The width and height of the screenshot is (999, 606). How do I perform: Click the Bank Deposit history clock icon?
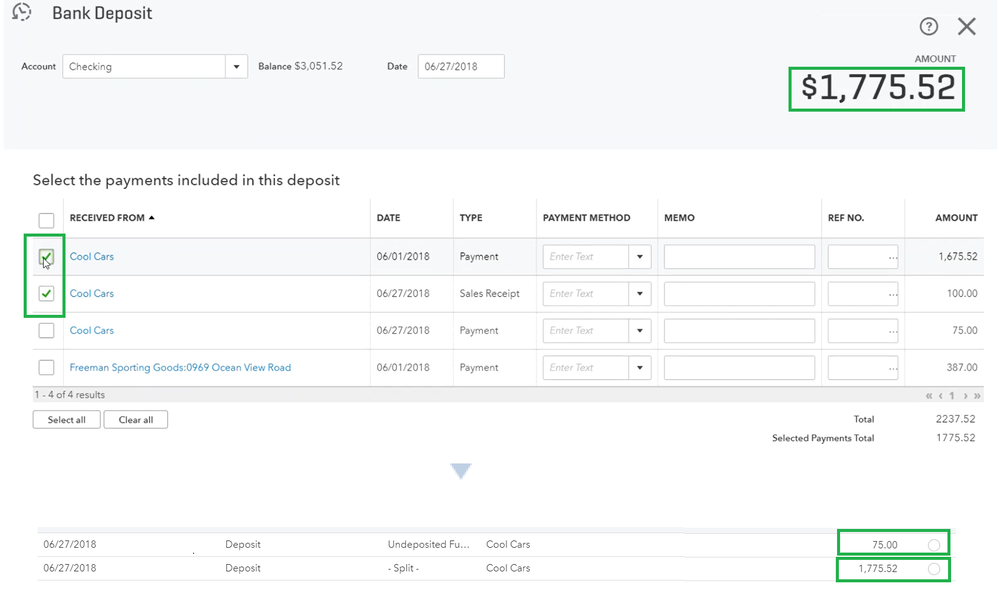pyautogui.click(x=22, y=14)
